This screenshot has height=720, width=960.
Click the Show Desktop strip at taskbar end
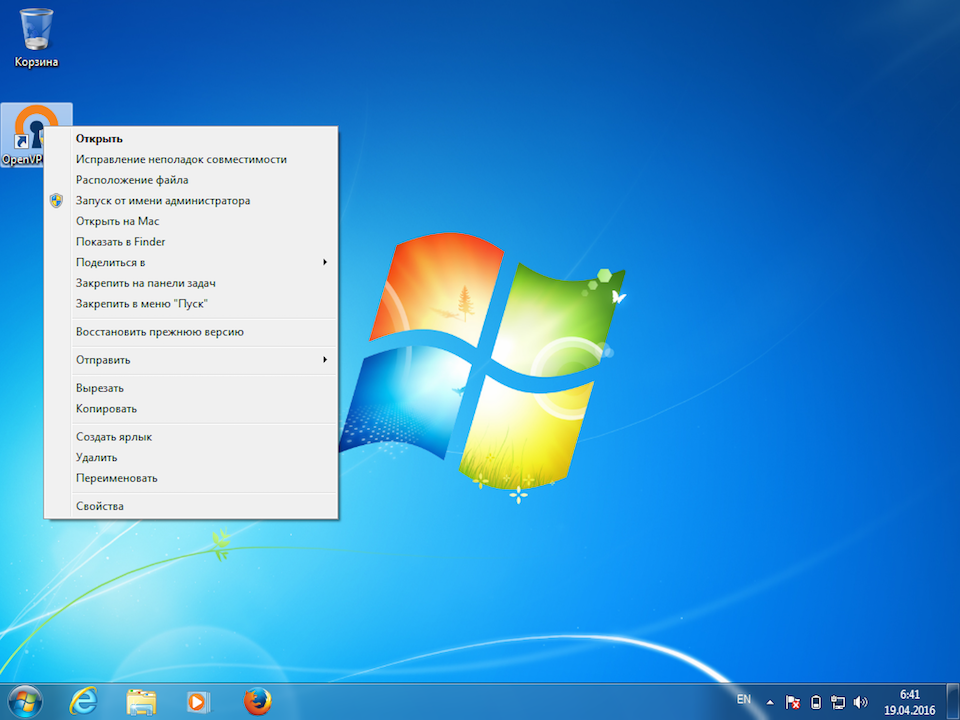(x=954, y=702)
